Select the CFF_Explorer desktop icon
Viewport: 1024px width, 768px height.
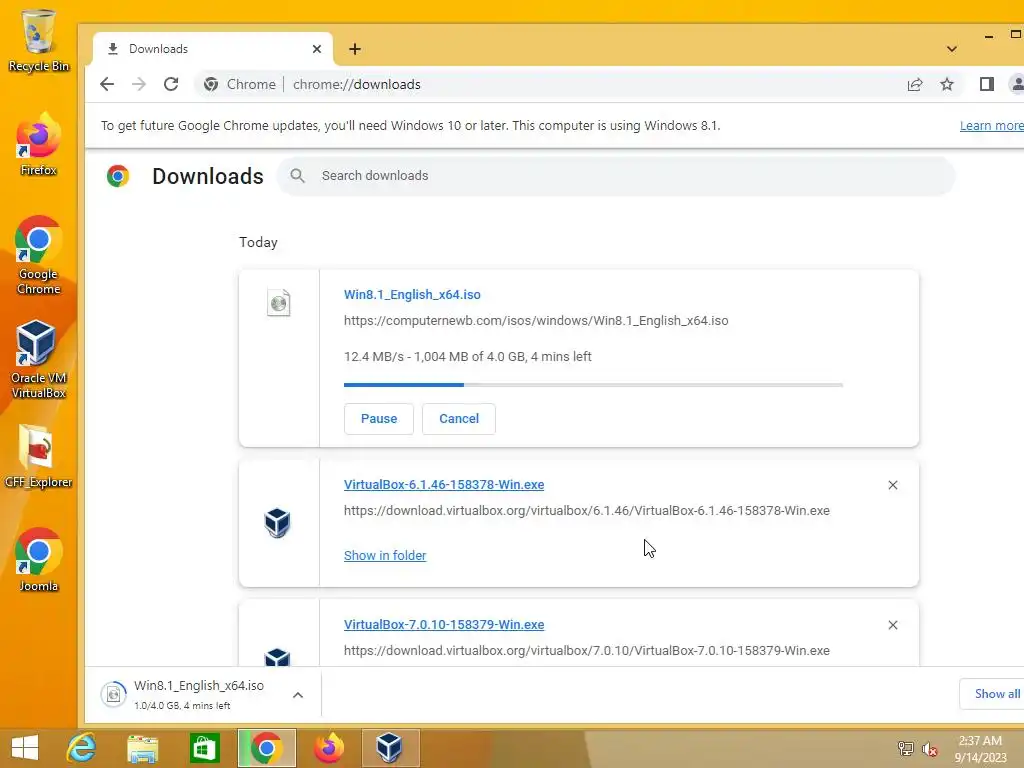[x=39, y=456]
